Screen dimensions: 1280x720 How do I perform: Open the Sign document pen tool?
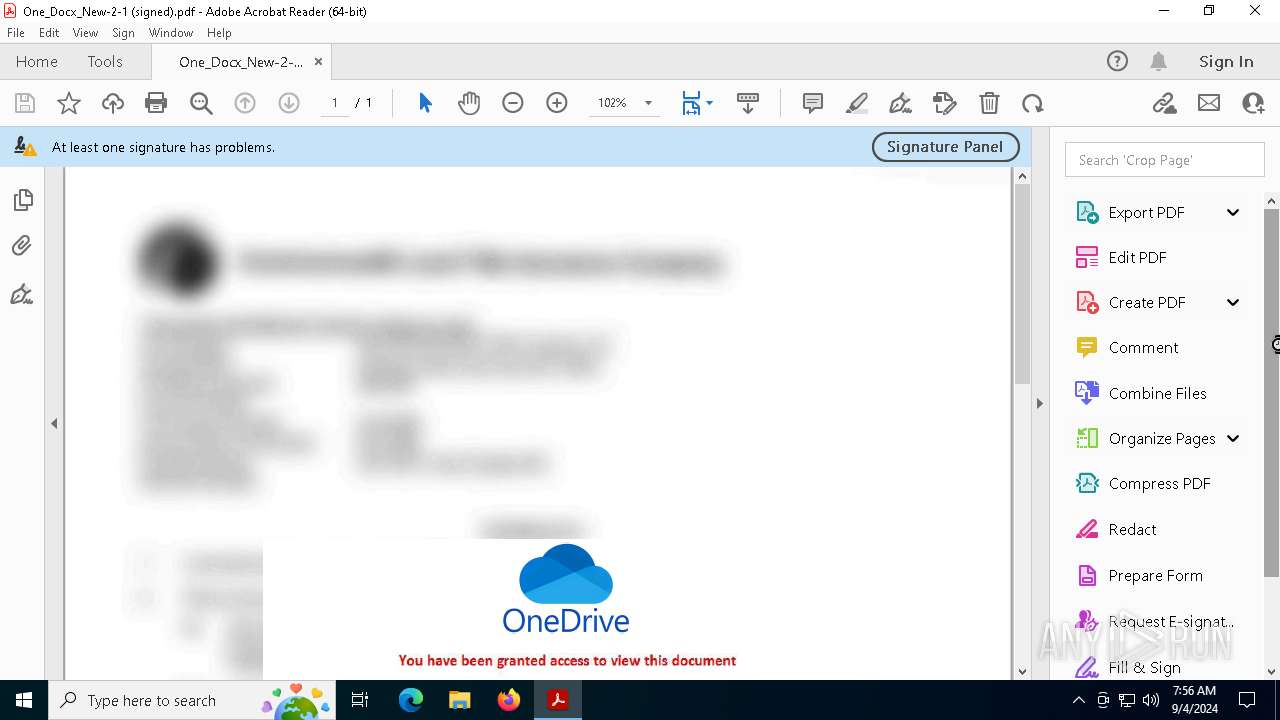(x=900, y=103)
